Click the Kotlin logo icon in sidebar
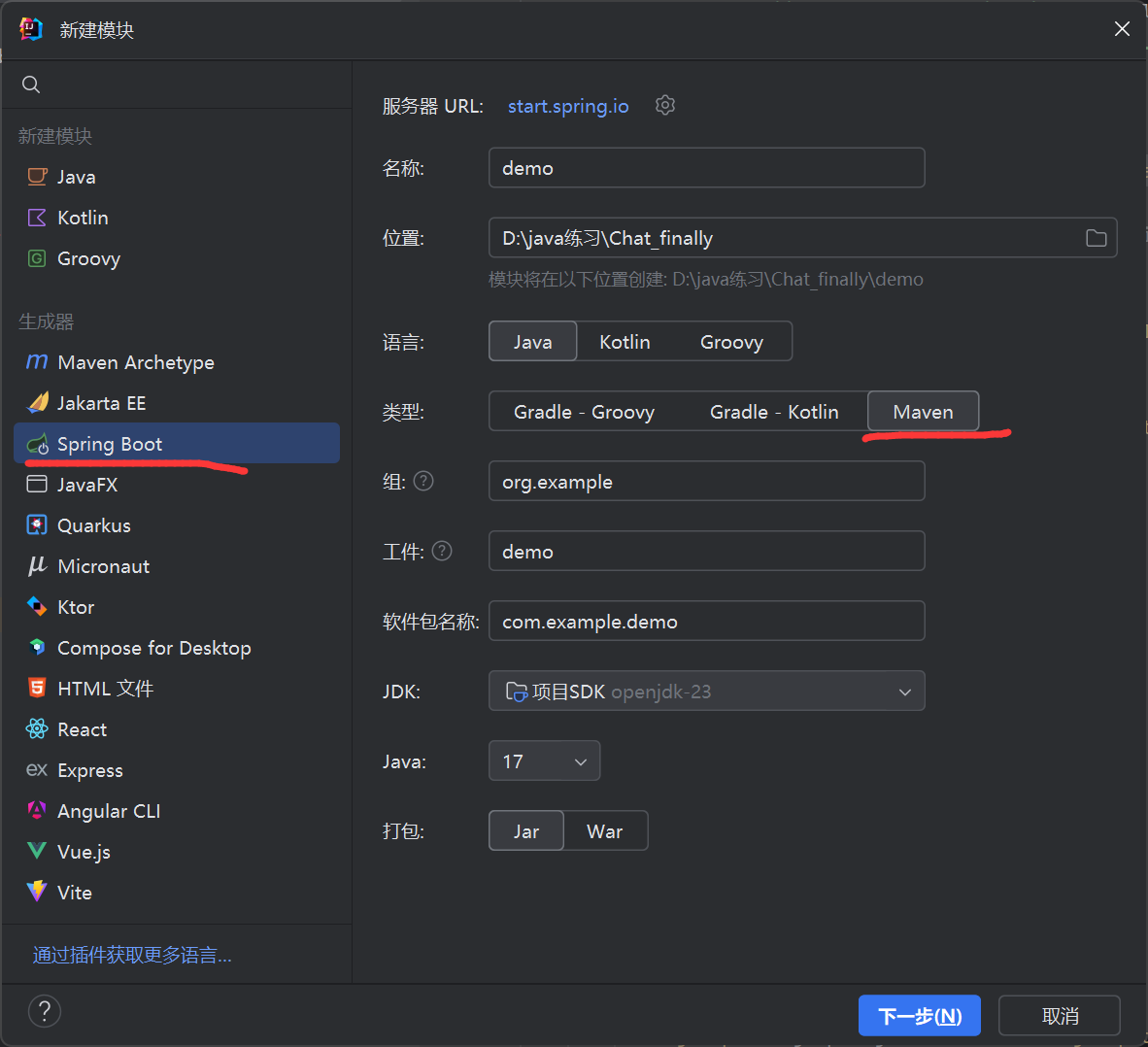The image size is (1148, 1047). (x=37, y=218)
